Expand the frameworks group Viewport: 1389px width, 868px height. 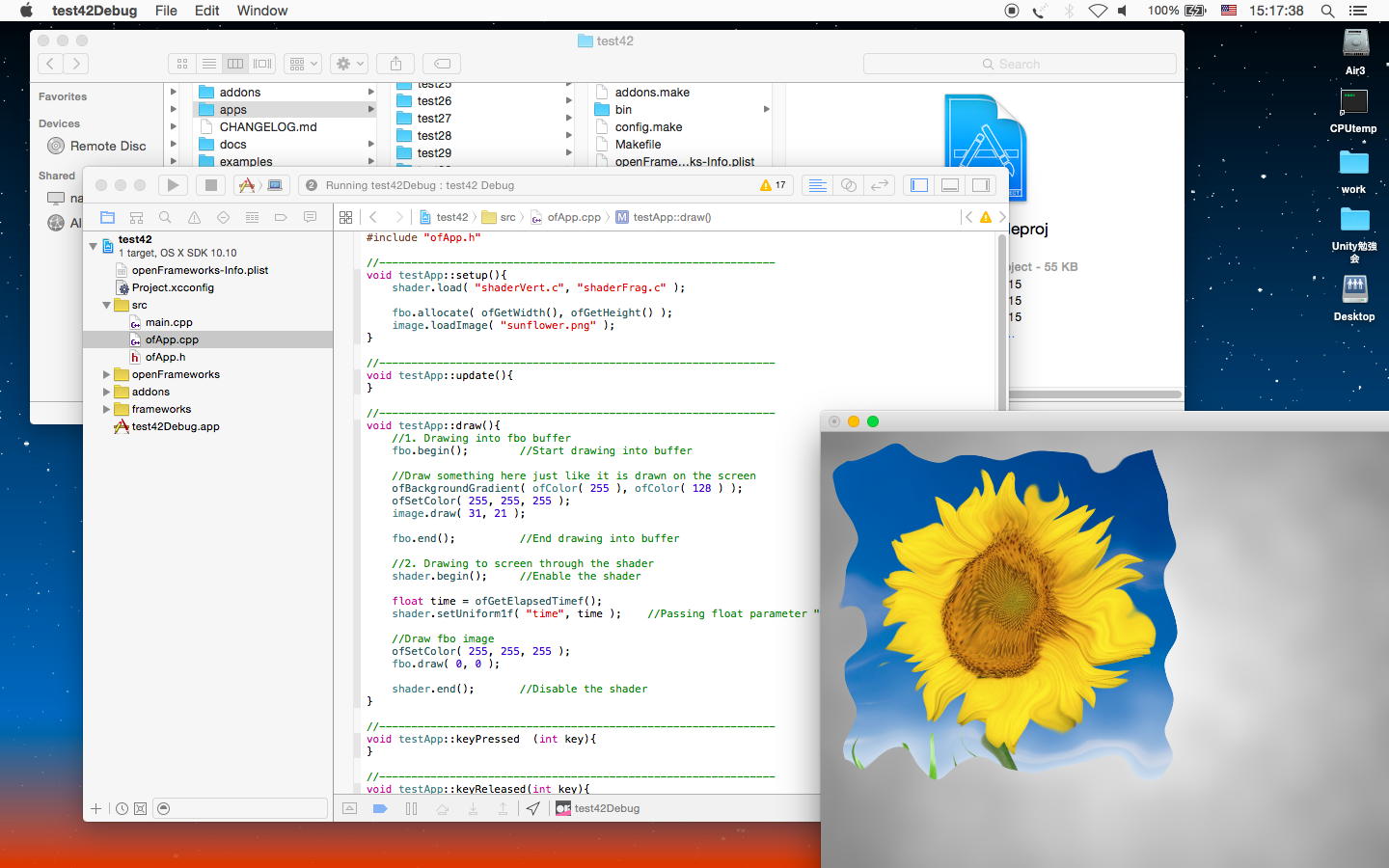pos(107,409)
